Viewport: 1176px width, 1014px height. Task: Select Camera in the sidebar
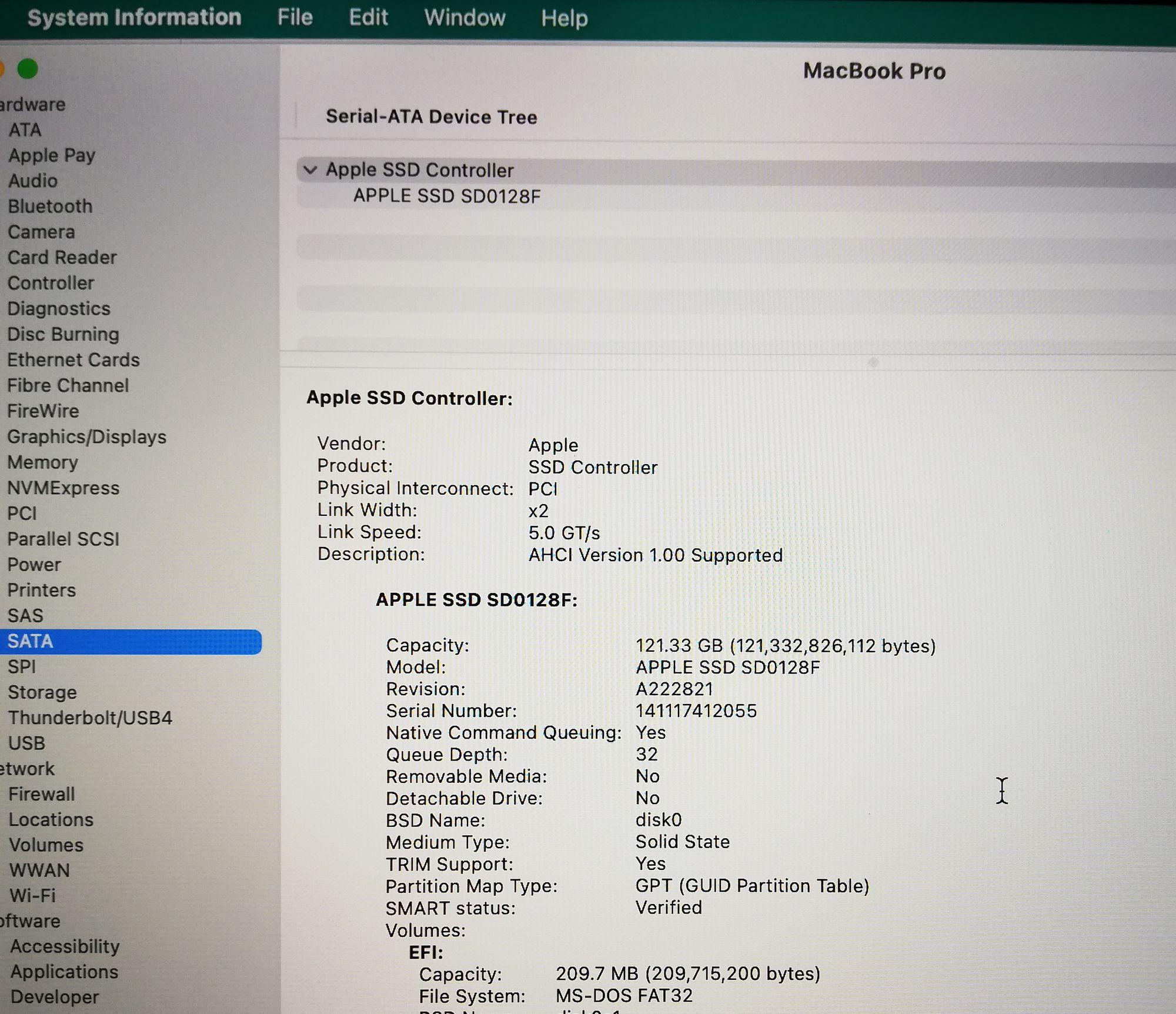point(41,232)
